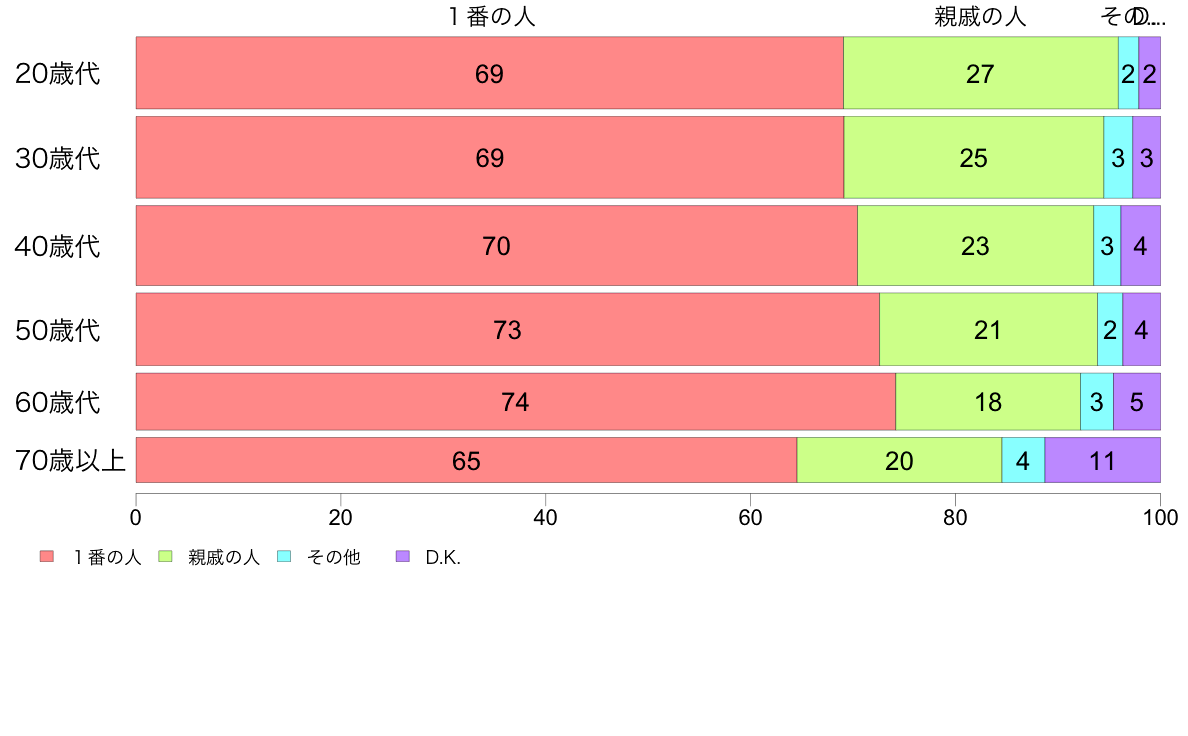
Task: Select the 20歳代 row label
Action: 58,73
